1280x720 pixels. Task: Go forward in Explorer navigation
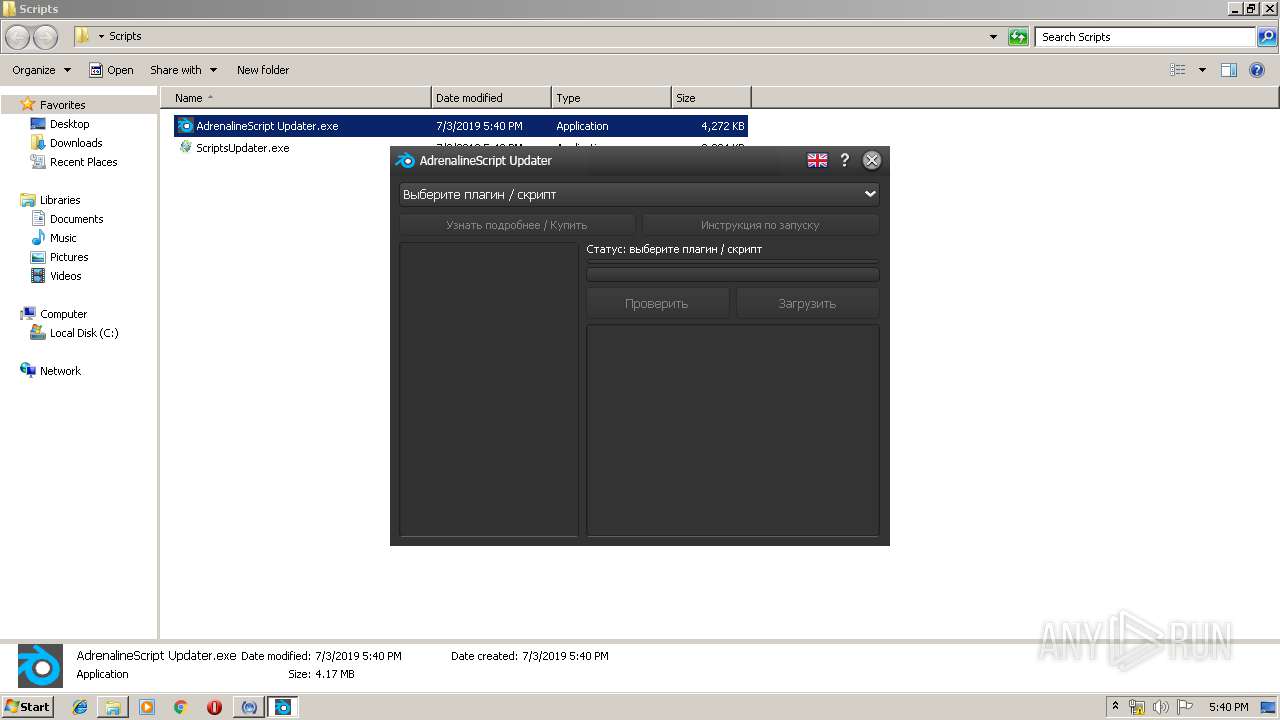pos(45,37)
